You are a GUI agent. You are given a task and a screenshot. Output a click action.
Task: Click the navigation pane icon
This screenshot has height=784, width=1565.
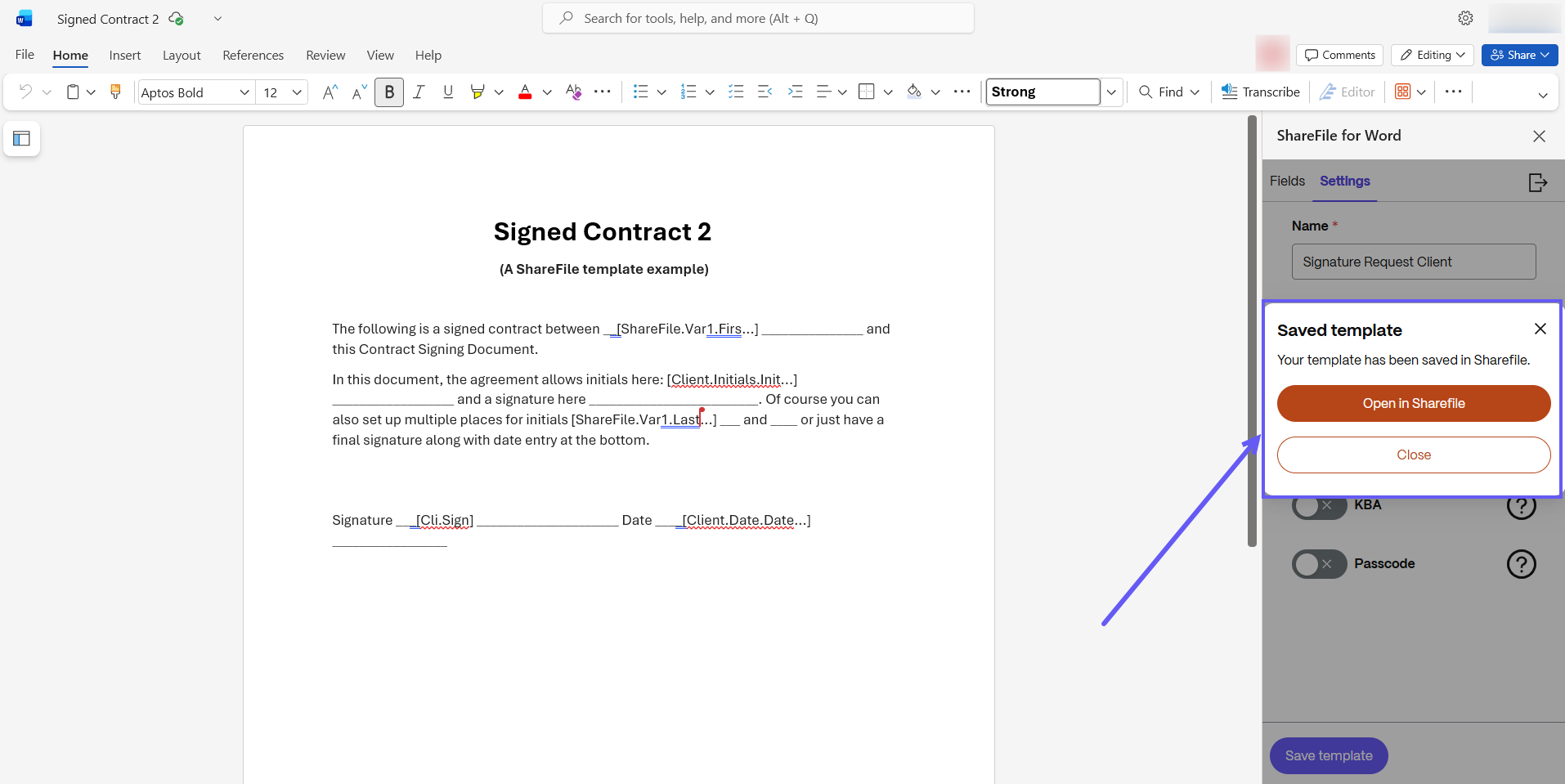(x=22, y=138)
